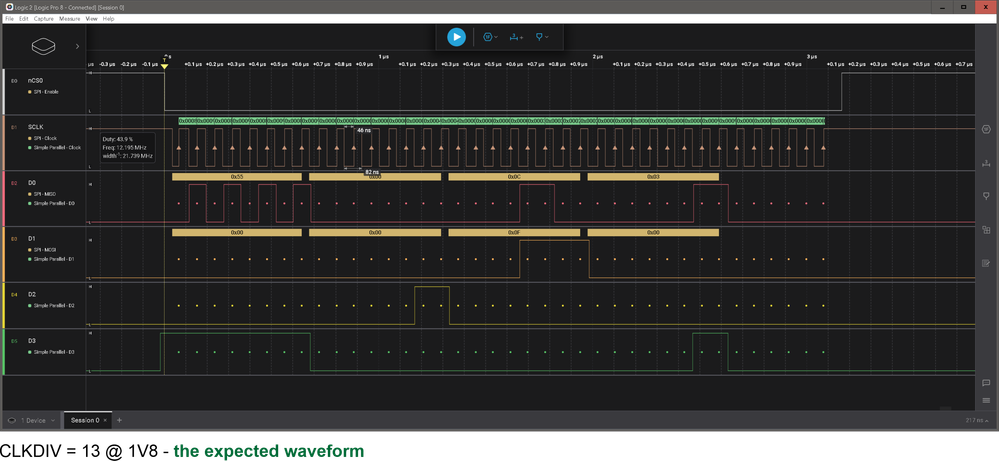Open the Edit menu
Screen dimensions: 999x461
24,19
